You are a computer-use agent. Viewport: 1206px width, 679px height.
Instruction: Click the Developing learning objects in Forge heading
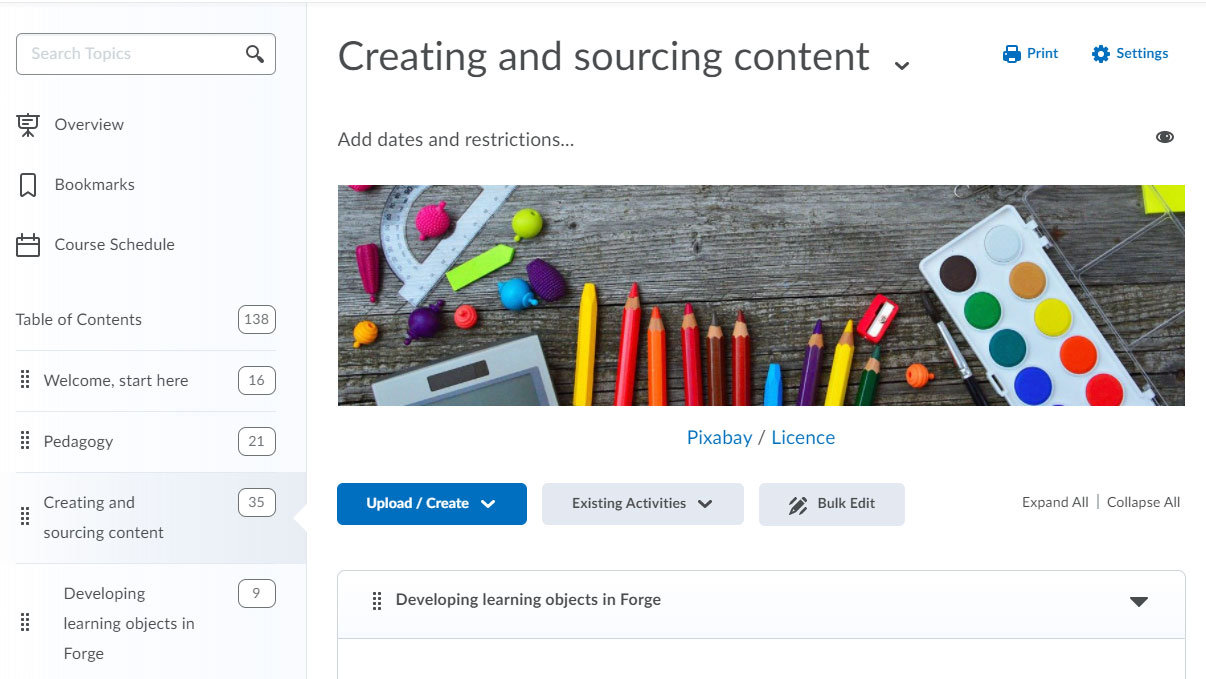pos(528,600)
